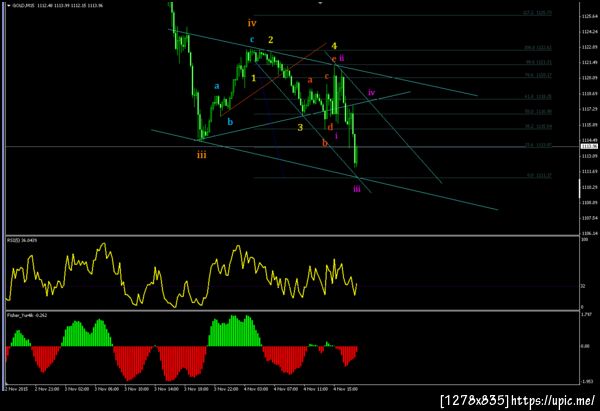The width and height of the screenshot is (600, 411).
Task: Select the yellow '4' wave label
Action: coord(334,46)
